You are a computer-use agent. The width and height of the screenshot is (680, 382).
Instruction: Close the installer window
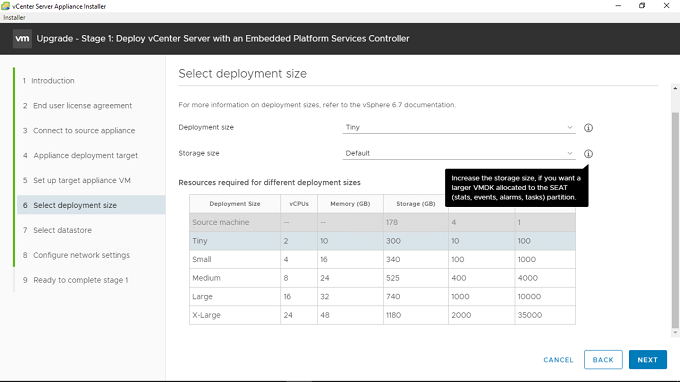click(x=667, y=6)
